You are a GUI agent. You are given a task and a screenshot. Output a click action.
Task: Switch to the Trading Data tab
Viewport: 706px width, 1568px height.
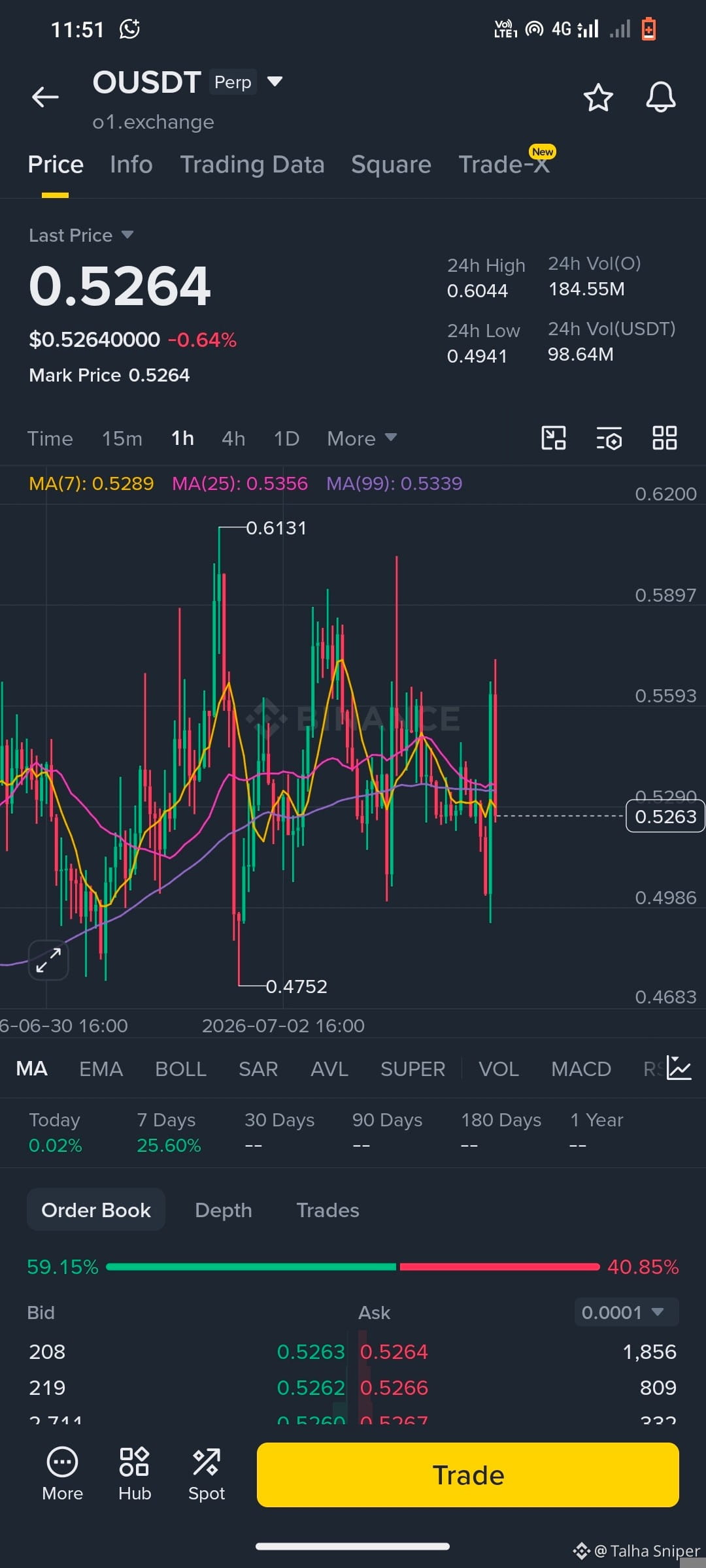252,165
